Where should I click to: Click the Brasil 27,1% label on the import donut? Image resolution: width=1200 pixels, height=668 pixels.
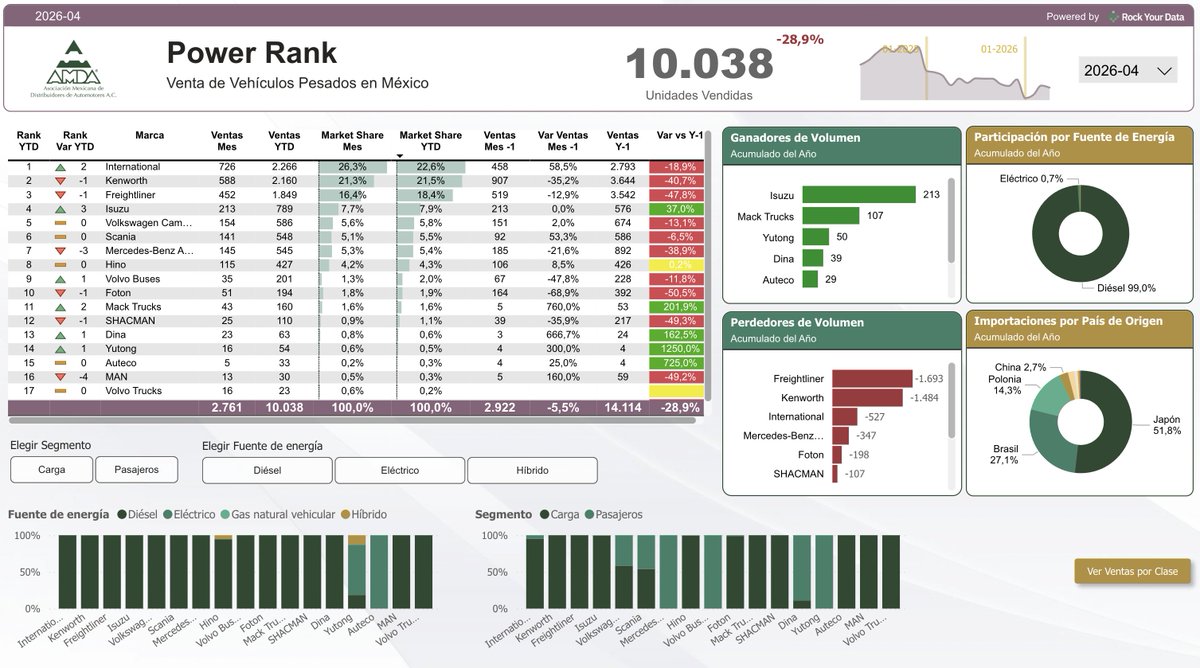(x=1005, y=454)
